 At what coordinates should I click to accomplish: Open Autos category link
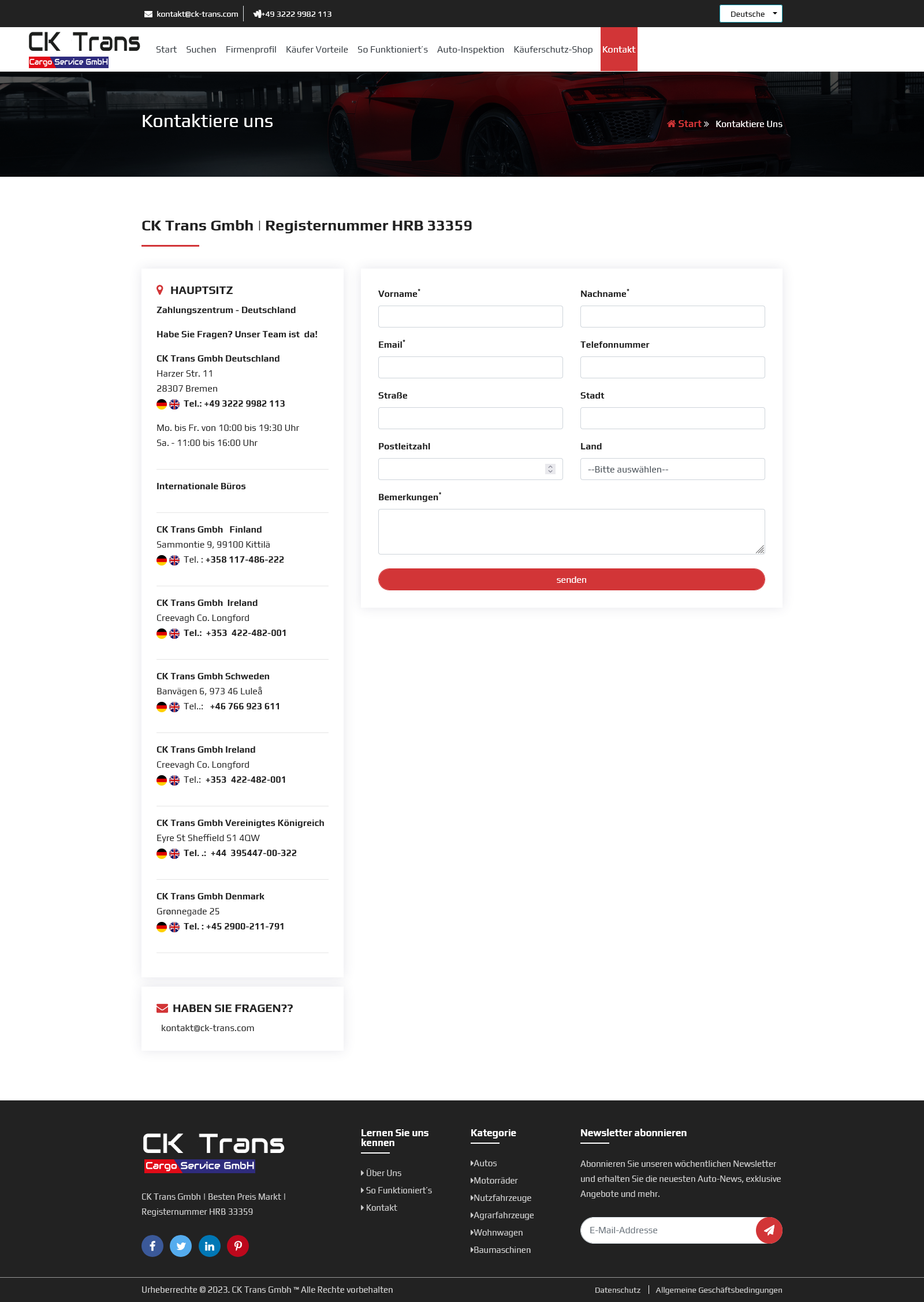pyautogui.click(x=484, y=1163)
